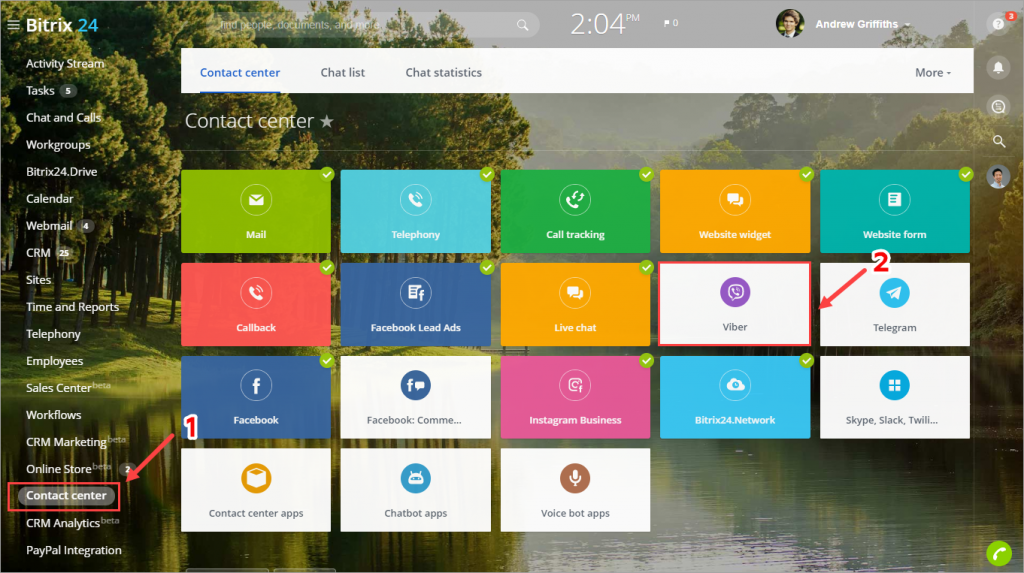The width and height of the screenshot is (1024, 573).
Task: Open Calendar in the sidebar
Action: 50,199
